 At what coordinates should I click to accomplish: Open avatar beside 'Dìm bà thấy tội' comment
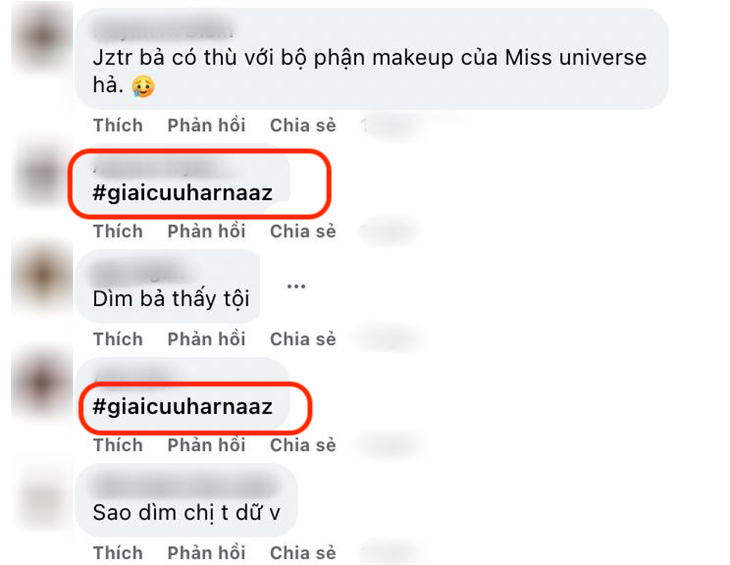[x=41, y=276]
